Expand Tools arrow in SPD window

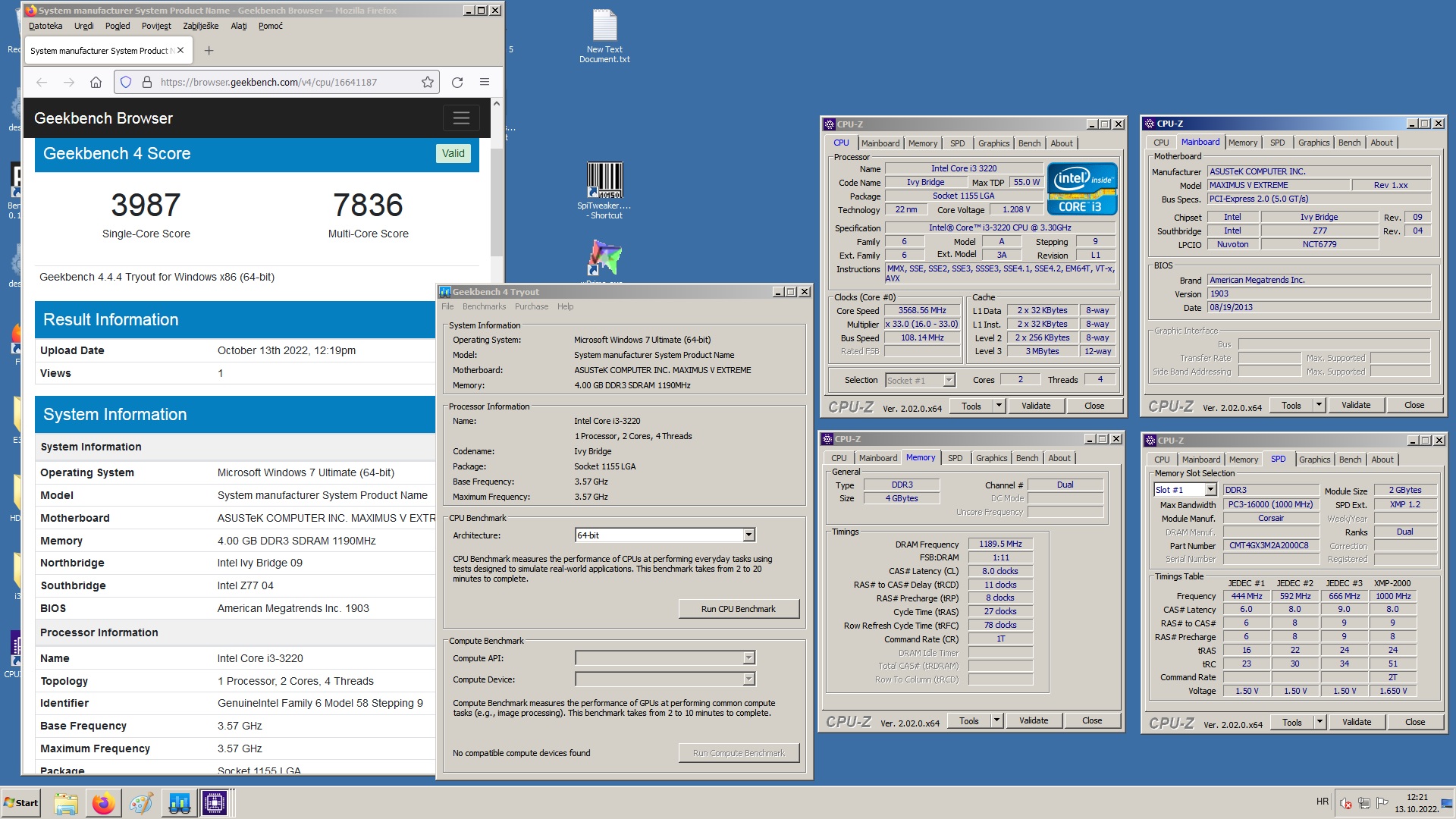[x=1319, y=722]
